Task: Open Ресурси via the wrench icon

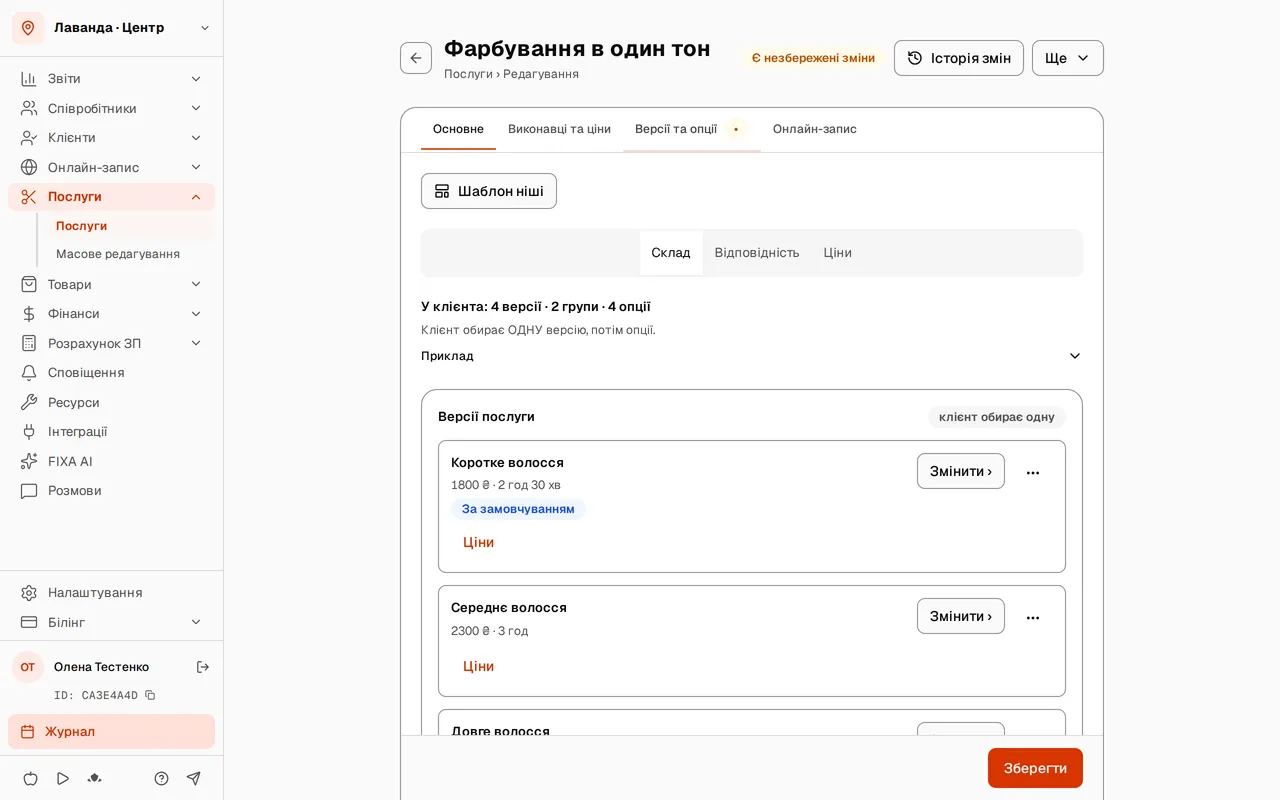Action: pyautogui.click(x=29, y=402)
